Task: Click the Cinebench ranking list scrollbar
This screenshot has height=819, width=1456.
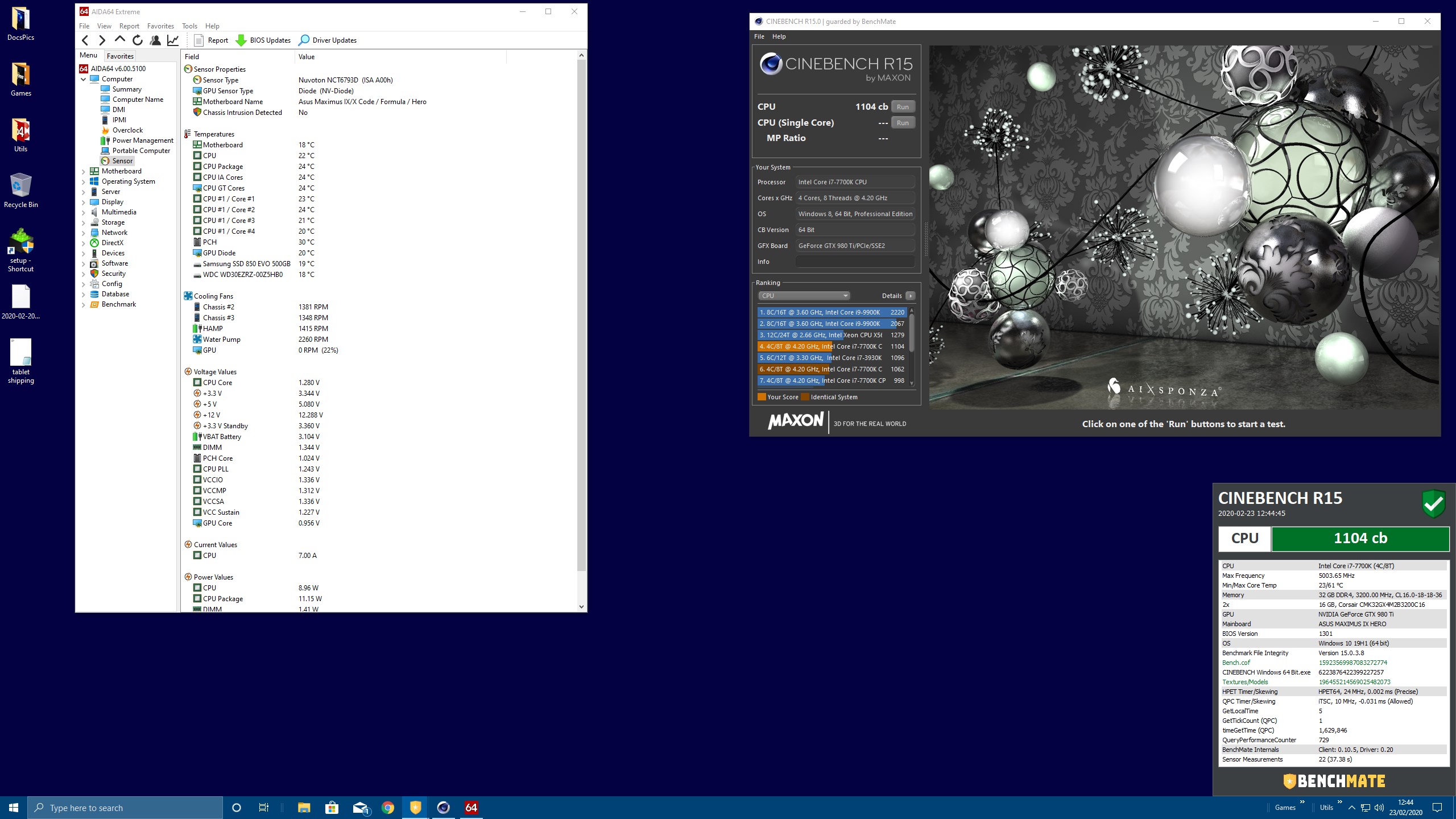Action: [x=911, y=333]
